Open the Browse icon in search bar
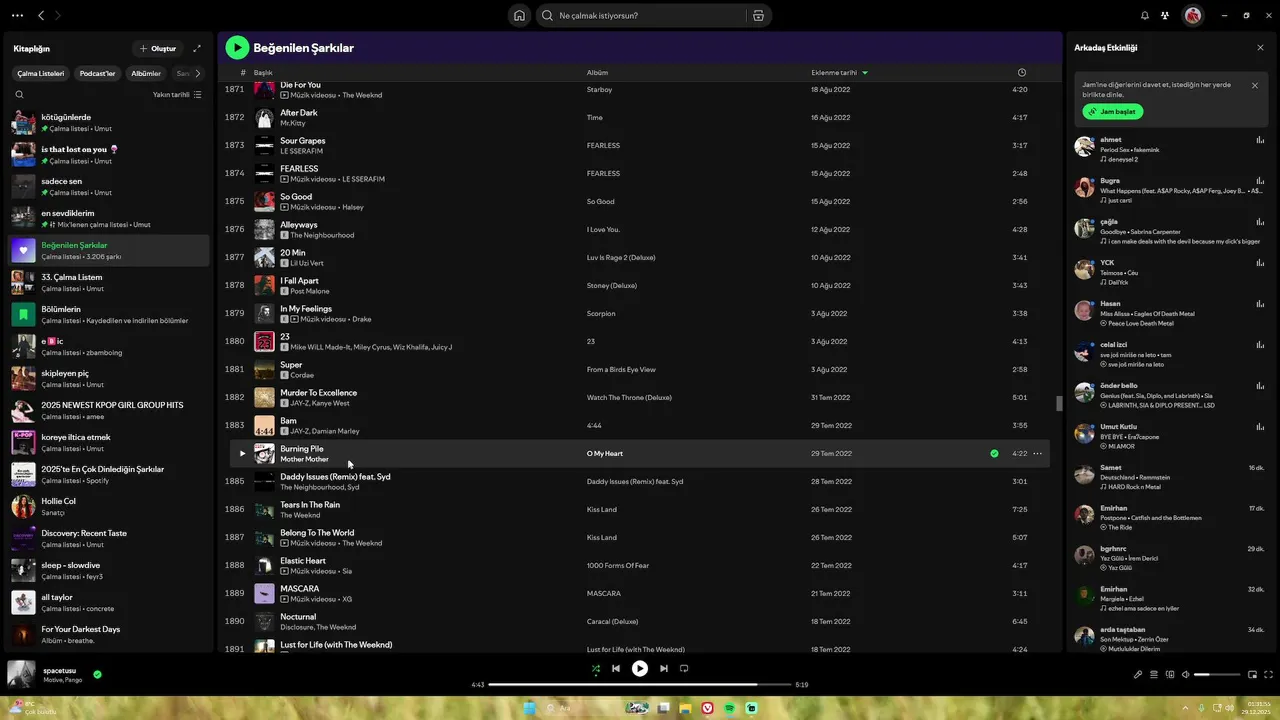This screenshot has height=720, width=1280. (x=758, y=15)
